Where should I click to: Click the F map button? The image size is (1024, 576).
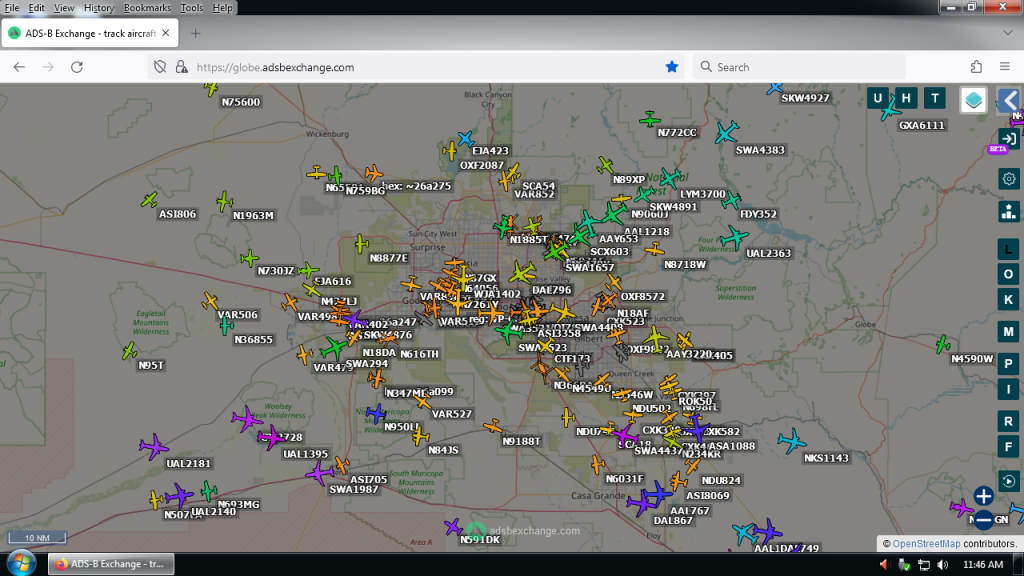pyautogui.click(x=1008, y=447)
